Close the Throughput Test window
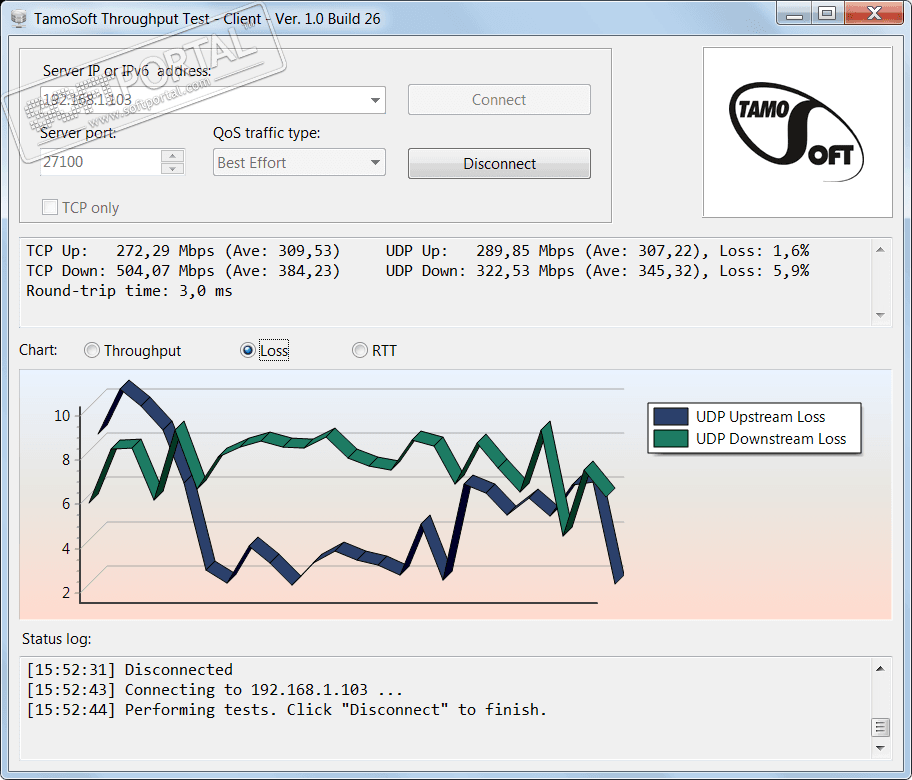This screenshot has width=912, height=780. 874,14
